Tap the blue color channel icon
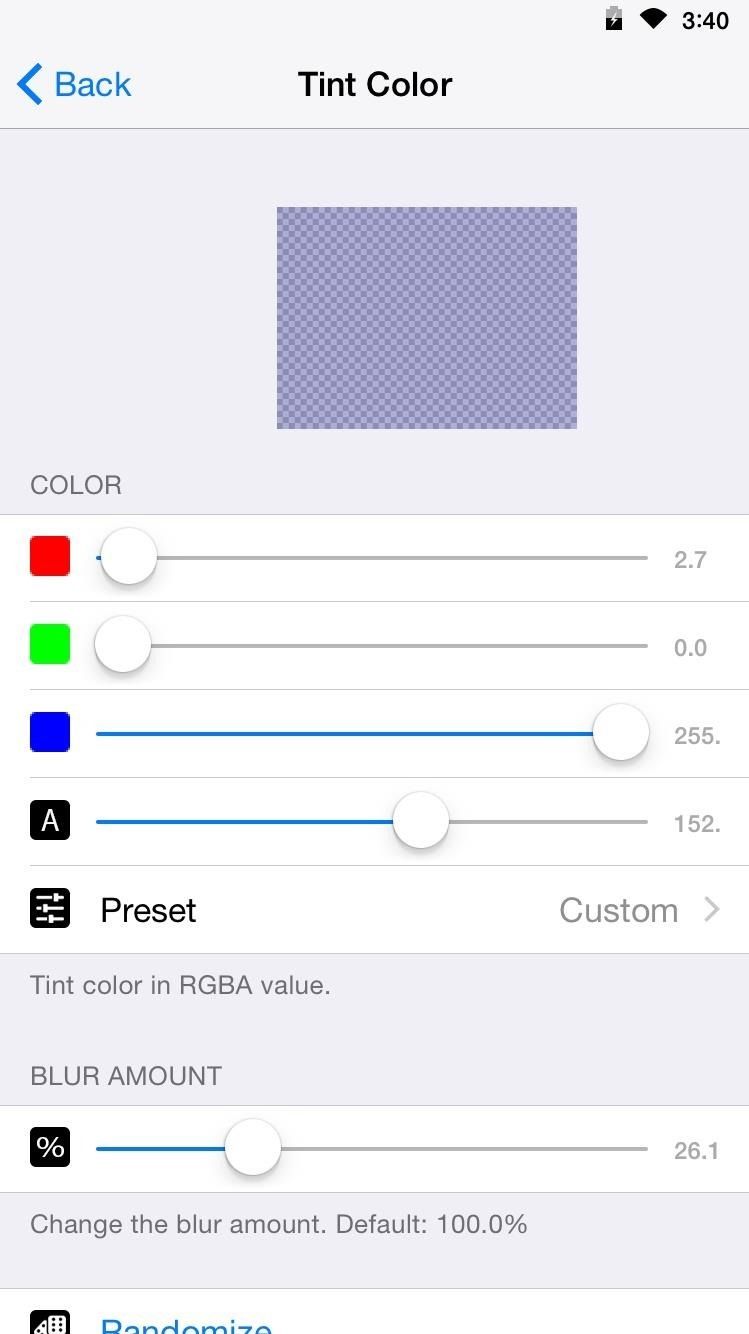 tap(50, 732)
